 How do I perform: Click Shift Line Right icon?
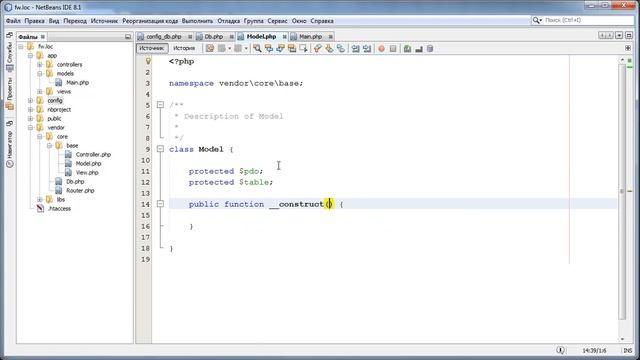click(x=367, y=49)
